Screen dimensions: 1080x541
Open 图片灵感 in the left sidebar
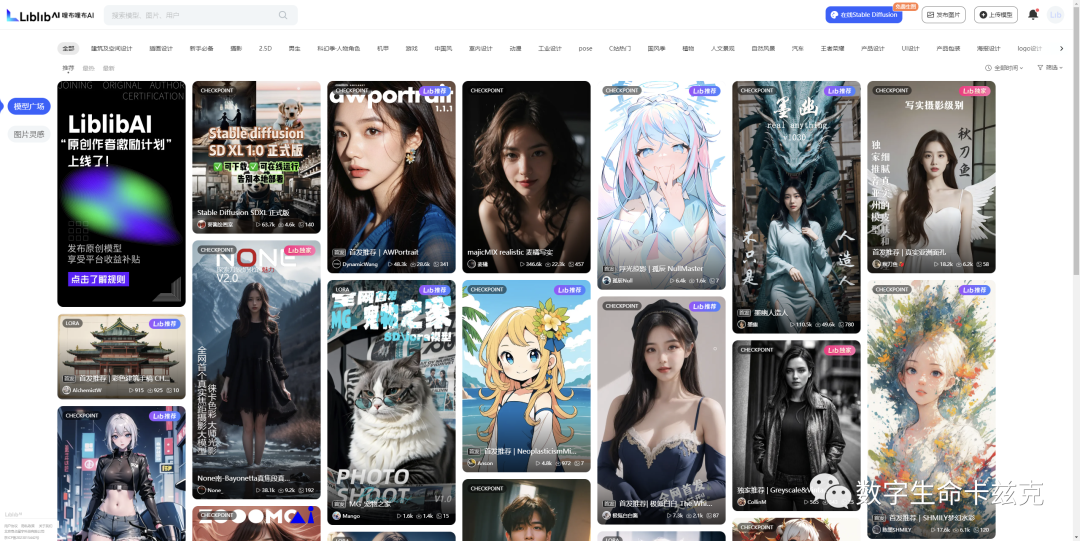coord(30,134)
